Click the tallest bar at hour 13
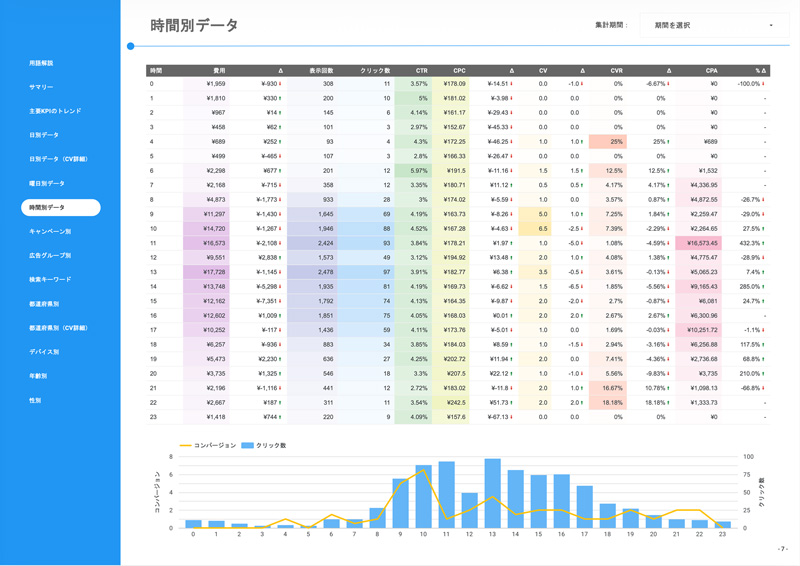800x566 pixels. 492,493
